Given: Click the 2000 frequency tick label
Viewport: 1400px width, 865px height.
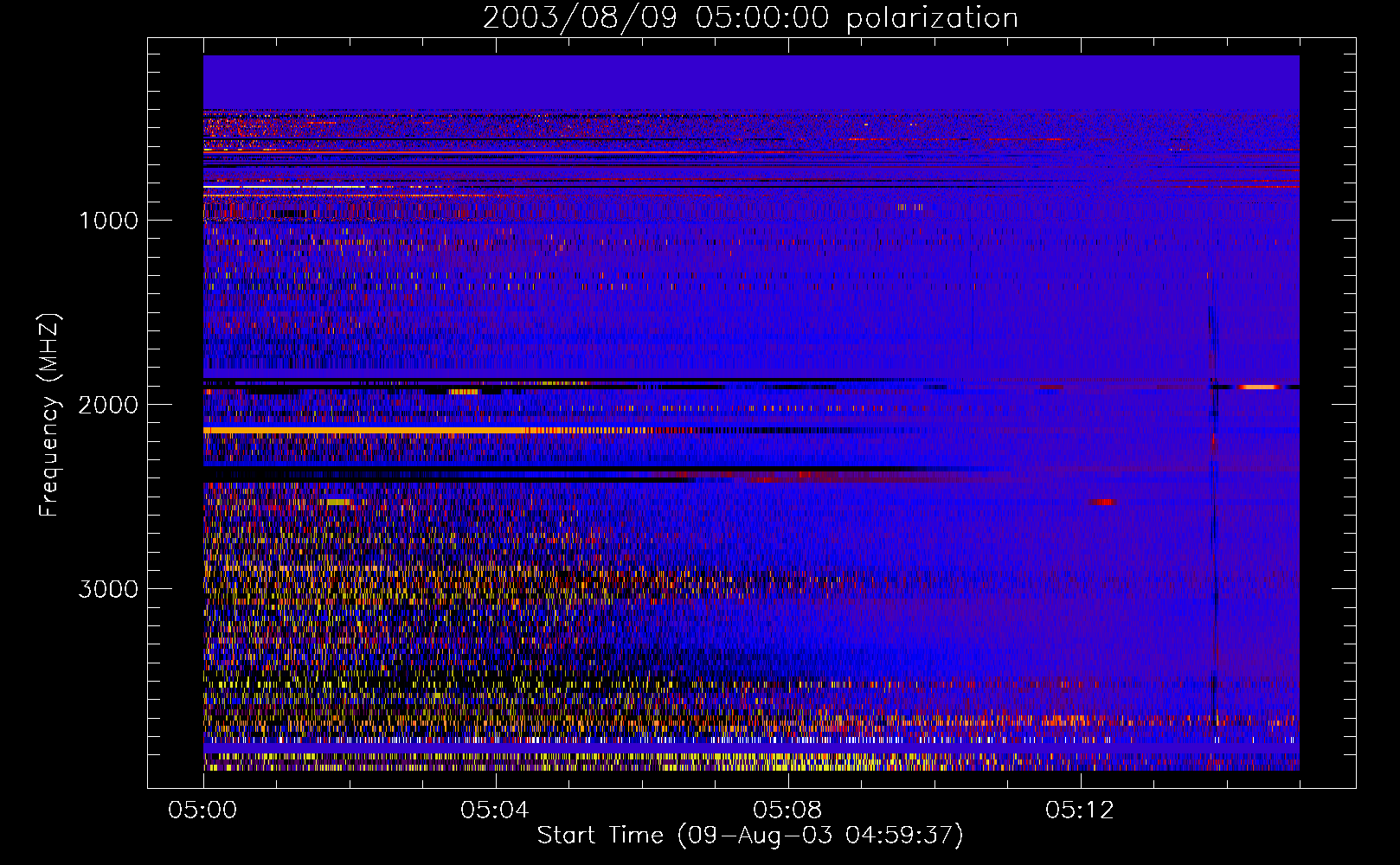Looking at the screenshot, I should point(108,405).
